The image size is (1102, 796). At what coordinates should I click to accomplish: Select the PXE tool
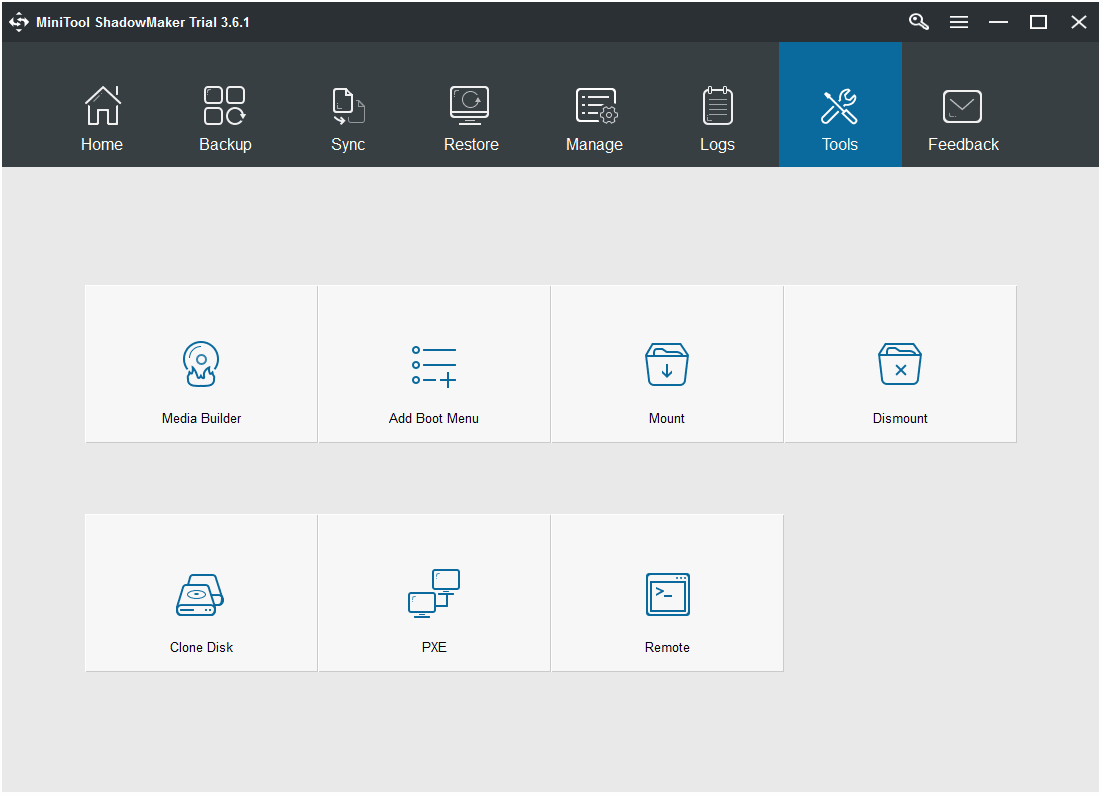[x=433, y=592]
